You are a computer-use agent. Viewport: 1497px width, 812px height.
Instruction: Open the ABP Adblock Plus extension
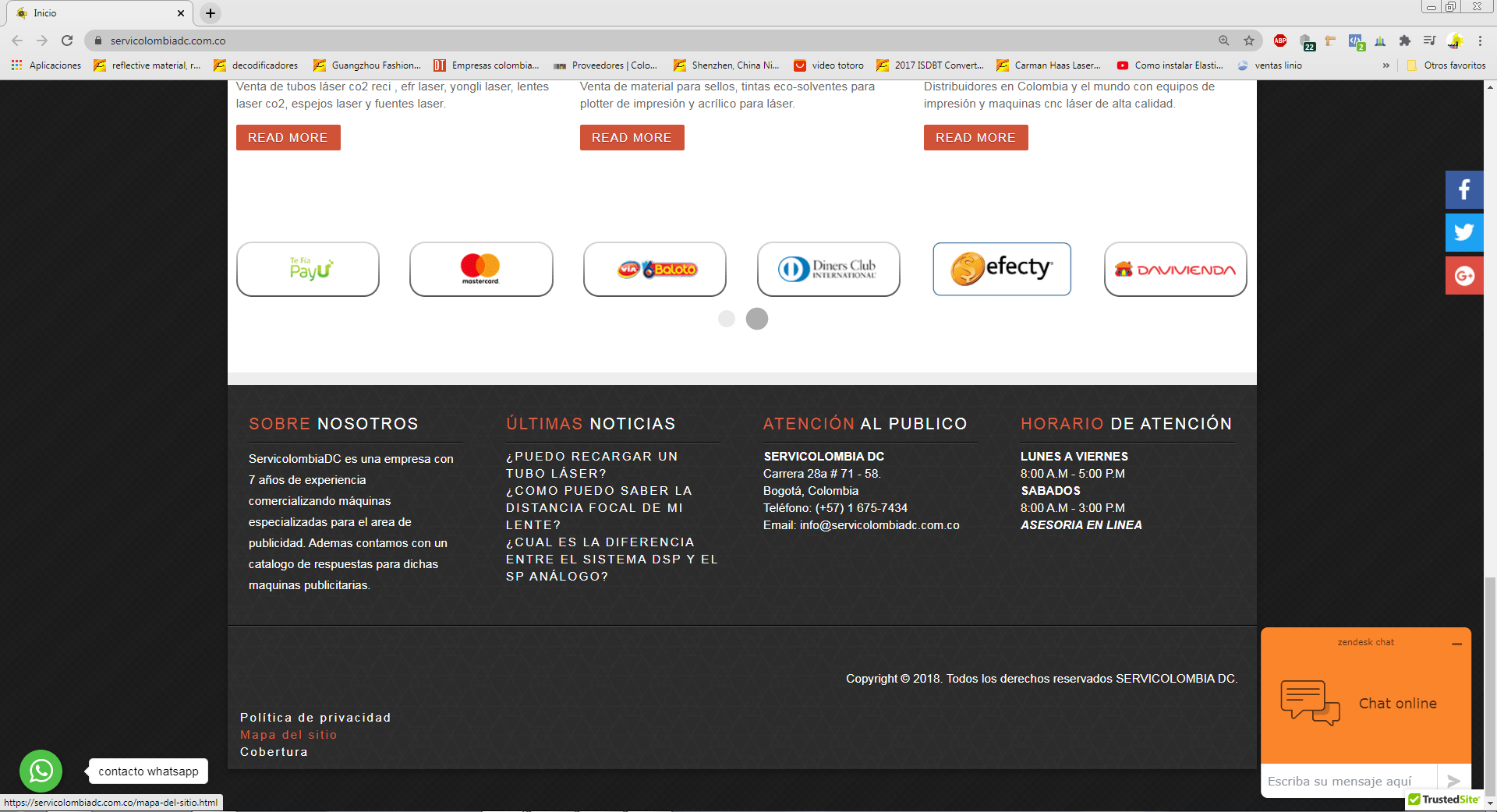(1280, 41)
